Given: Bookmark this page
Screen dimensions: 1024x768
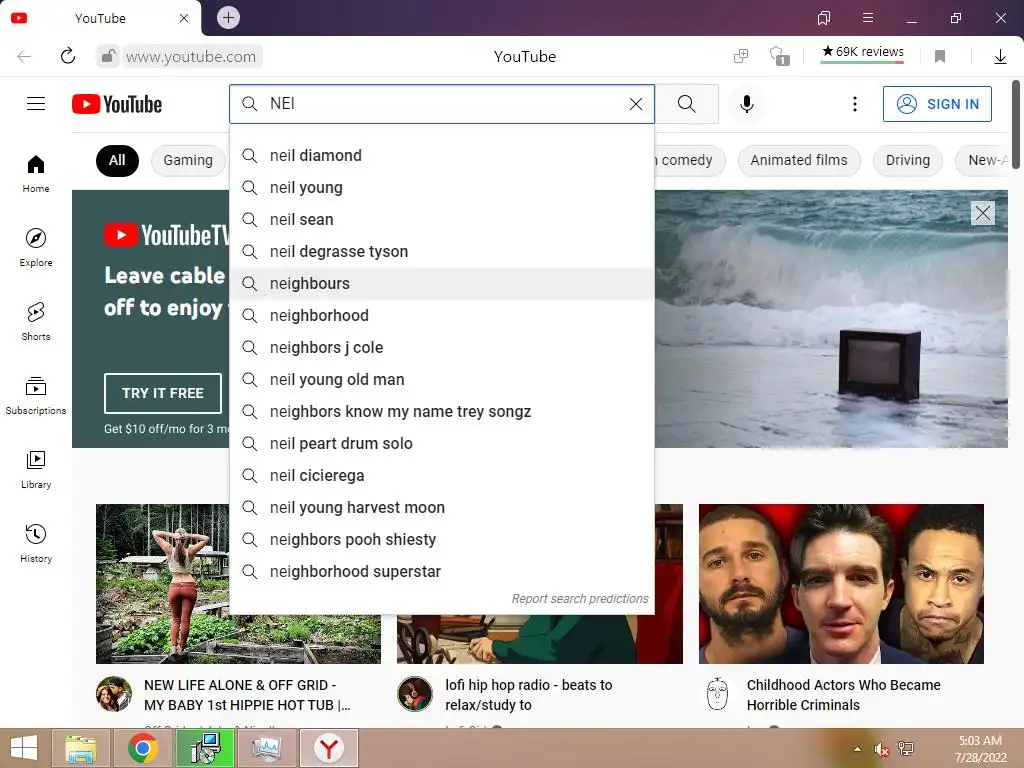Looking at the screenshot, I should pyautogui.click(x=940, y=56).
